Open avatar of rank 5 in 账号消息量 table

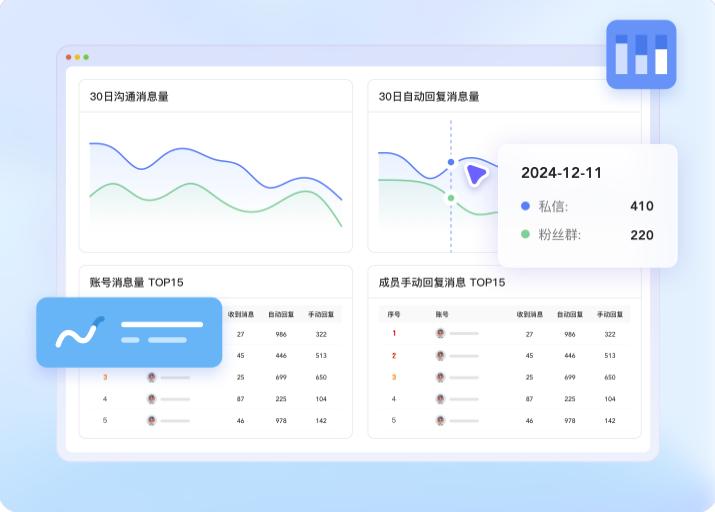[151, 420]
